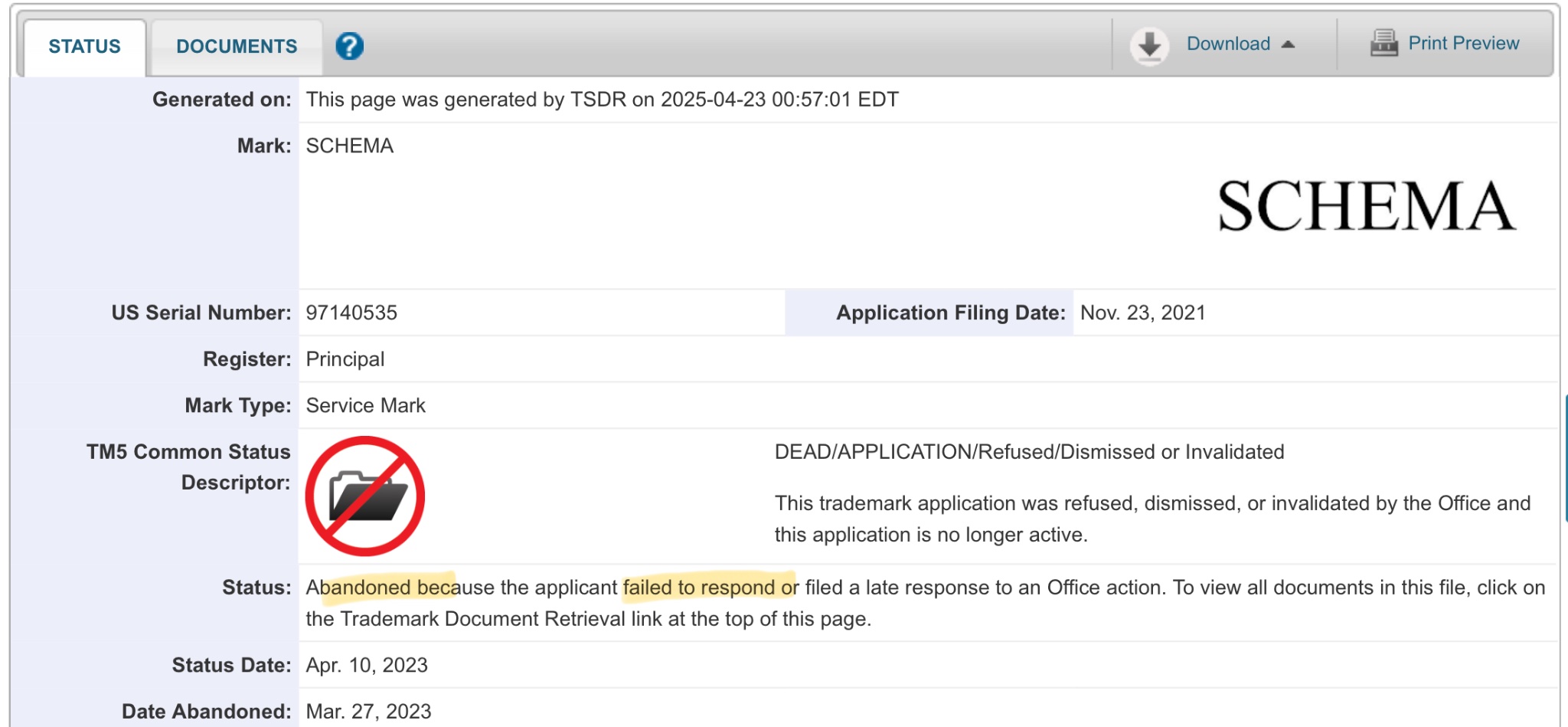Open Print Preview
This screenshot has width=1568, height=727.
pyautogui.click(x=1464, y=44)
